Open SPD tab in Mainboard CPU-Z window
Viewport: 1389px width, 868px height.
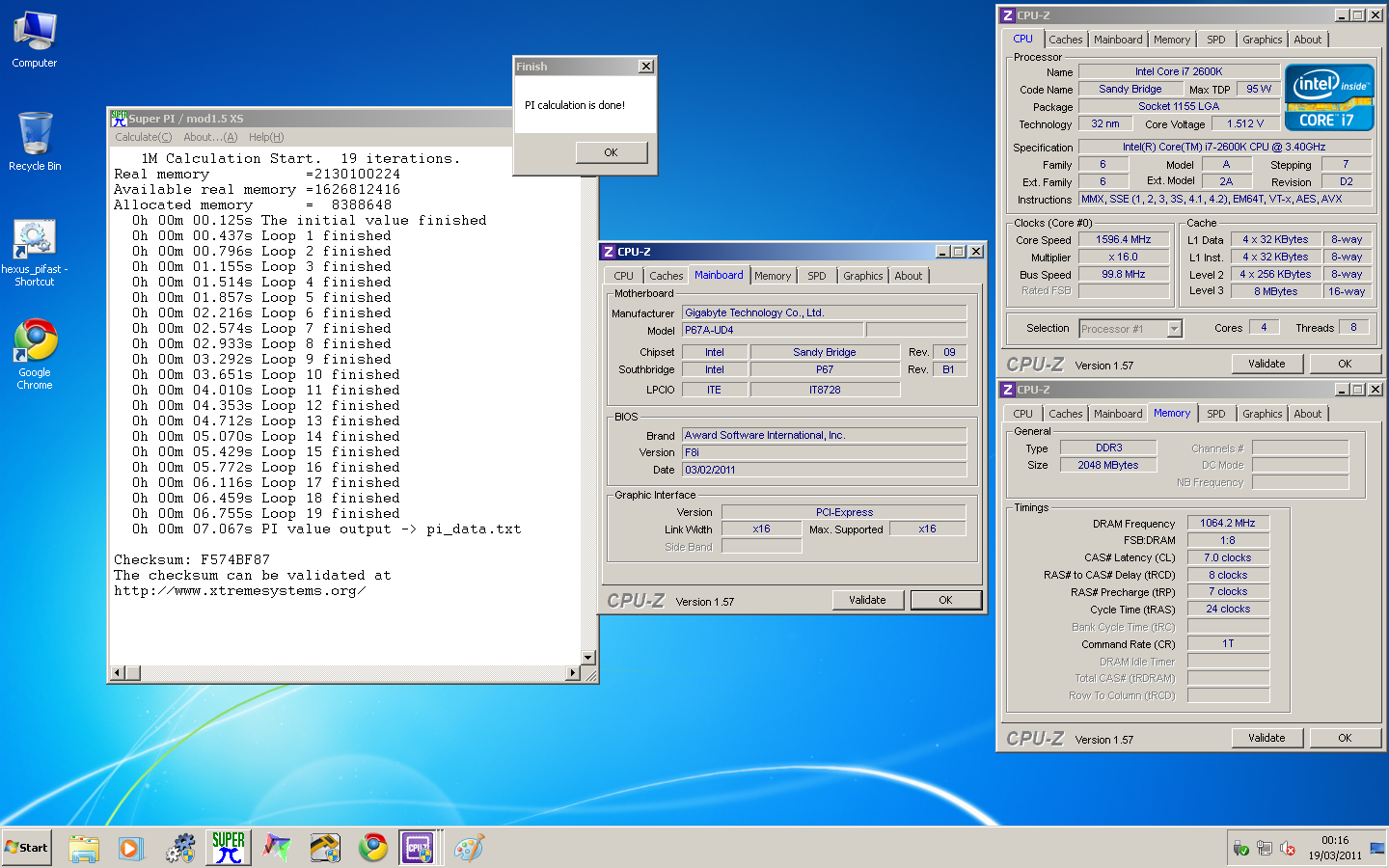pos(817,276)
